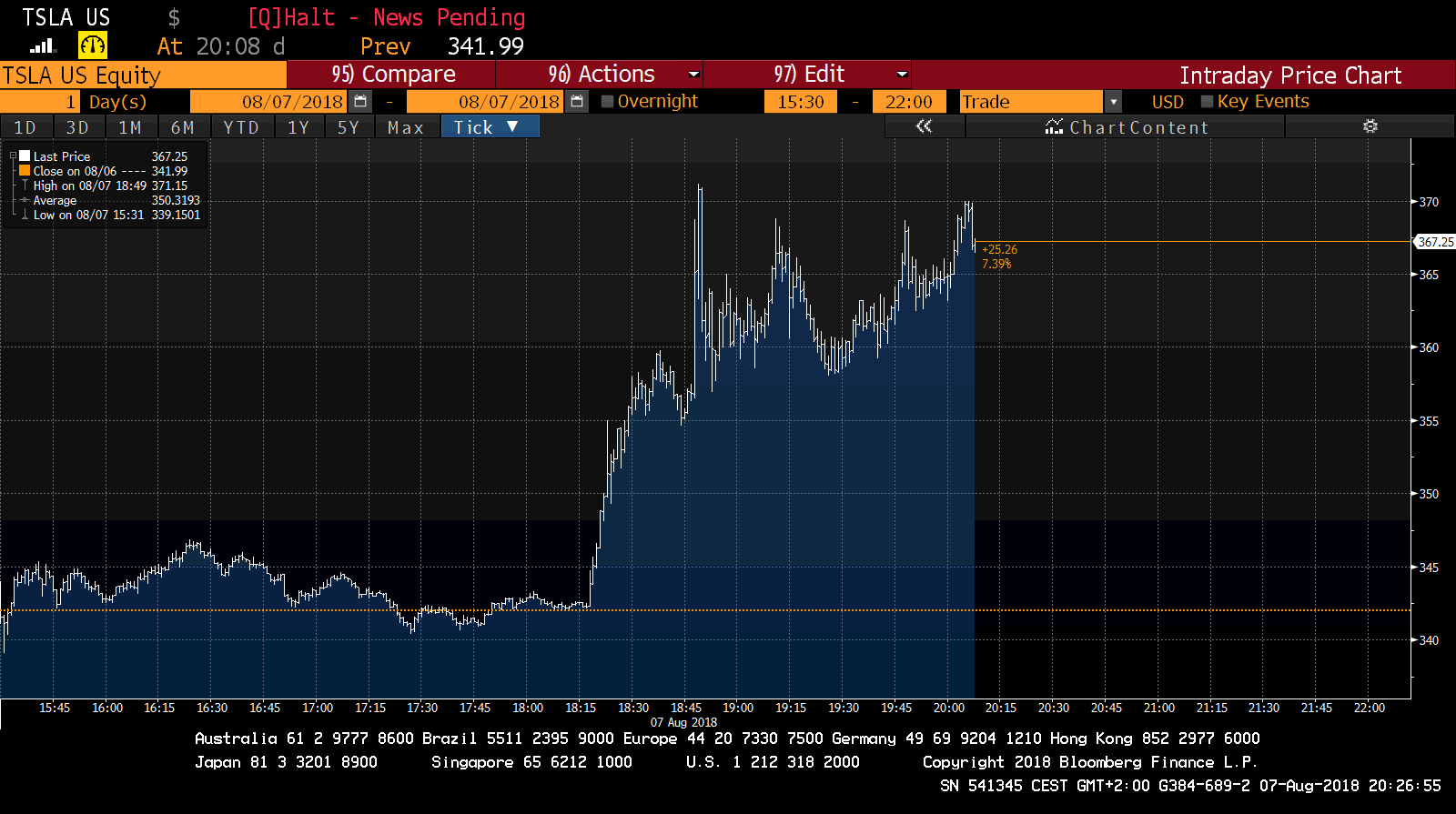Screen dimensions: 1456x814
Task: Select the 1D range tab
Action: pos(25,127)
